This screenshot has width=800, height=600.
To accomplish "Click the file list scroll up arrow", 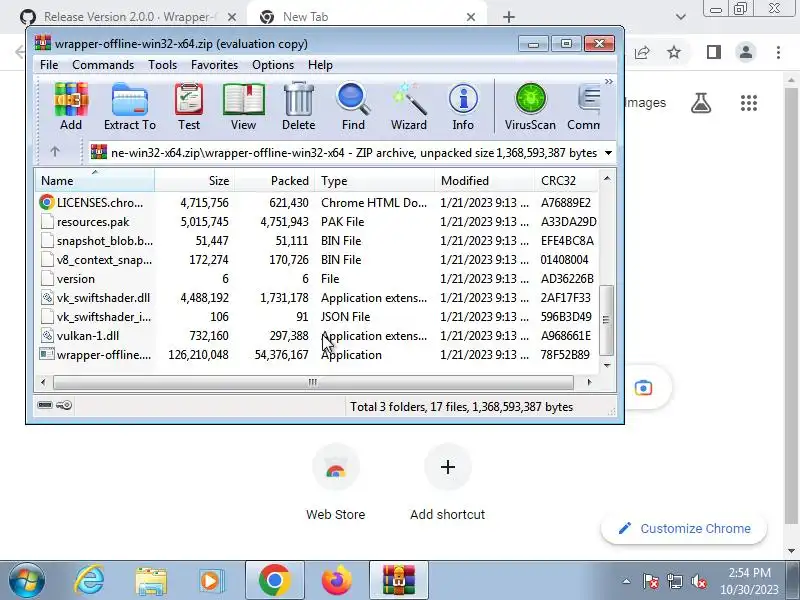I will coord(607,178).
